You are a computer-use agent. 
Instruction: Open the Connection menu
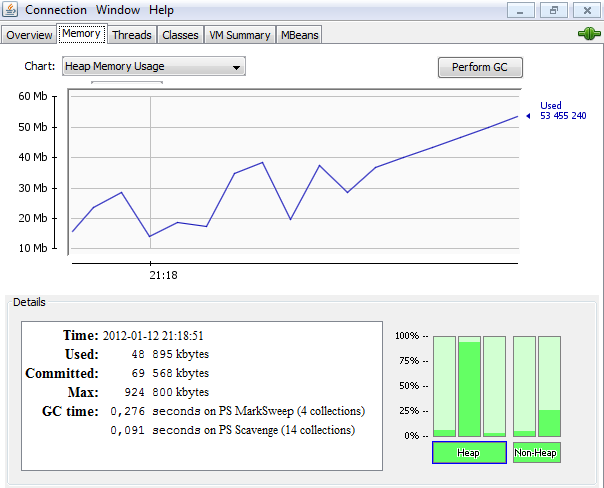point(56,10)
